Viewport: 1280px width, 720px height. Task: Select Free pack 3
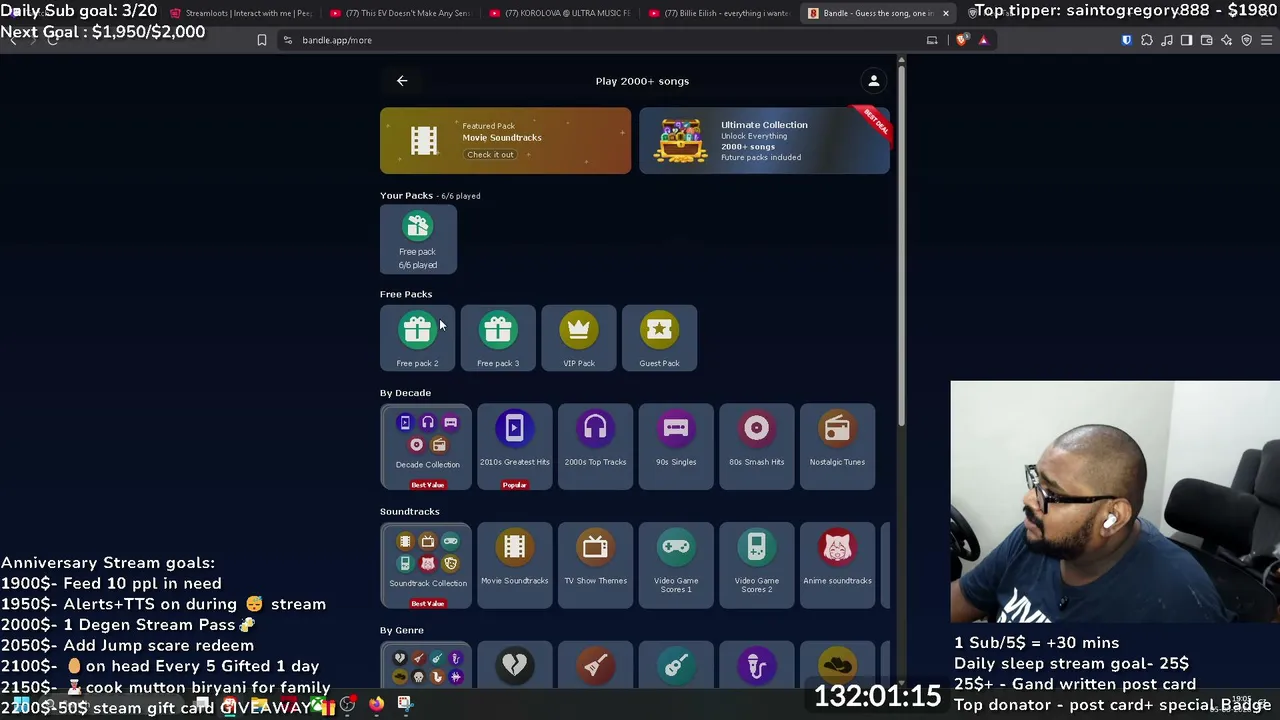(x=498, y=338)
